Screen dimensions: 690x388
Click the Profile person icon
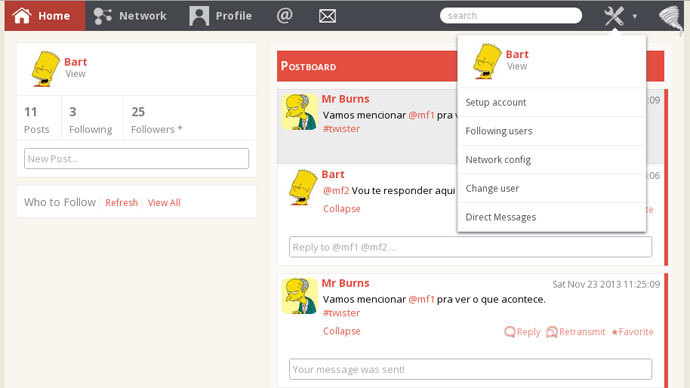[x=199, y=16]
